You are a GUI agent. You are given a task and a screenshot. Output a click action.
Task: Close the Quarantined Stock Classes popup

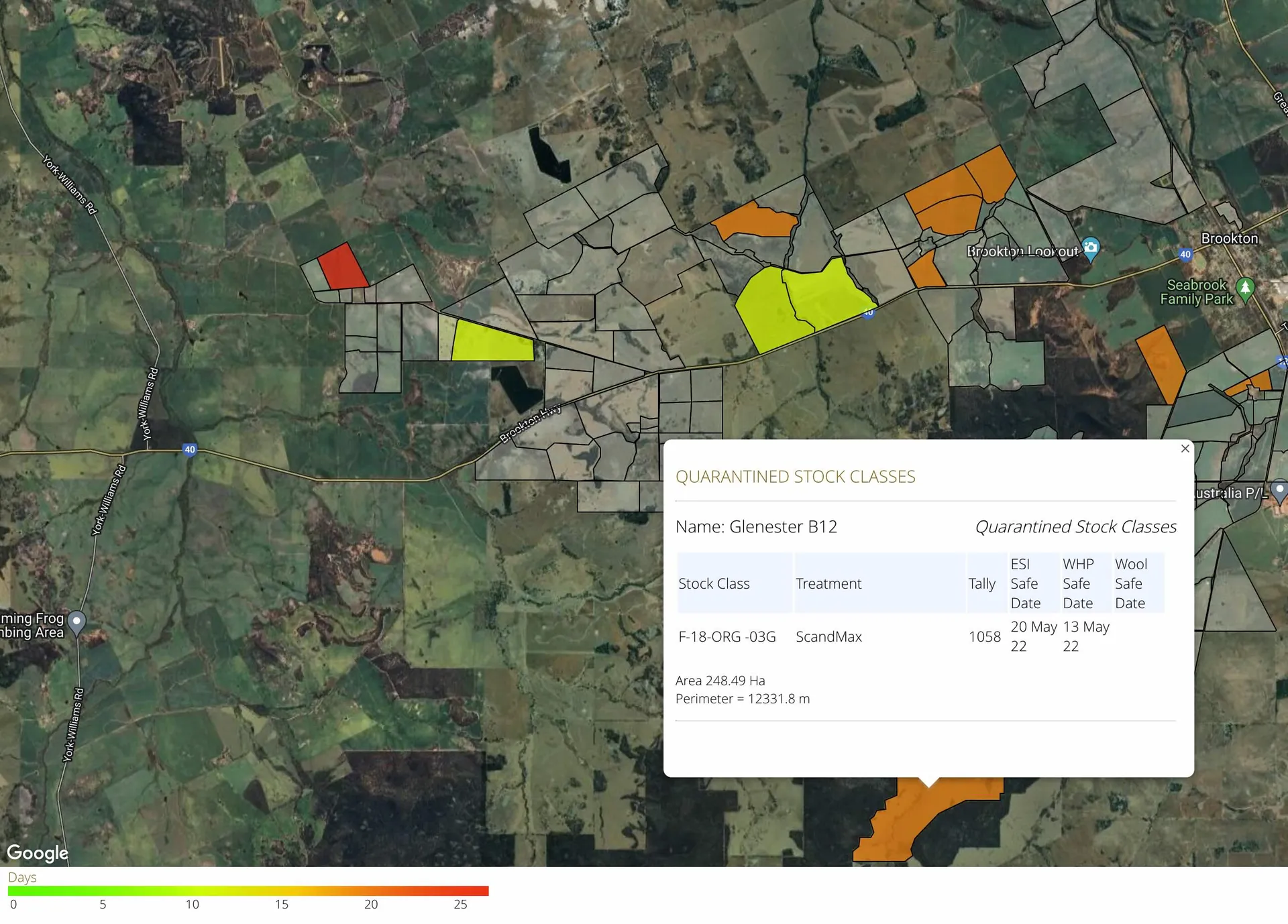coord(1185,449)
